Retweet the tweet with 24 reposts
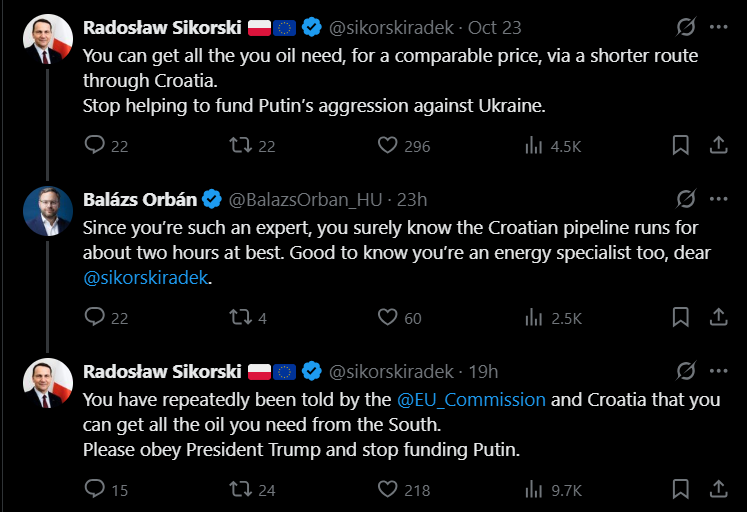Image resolution: width=747 pixels, height=512 pixels. pos(241,490)
